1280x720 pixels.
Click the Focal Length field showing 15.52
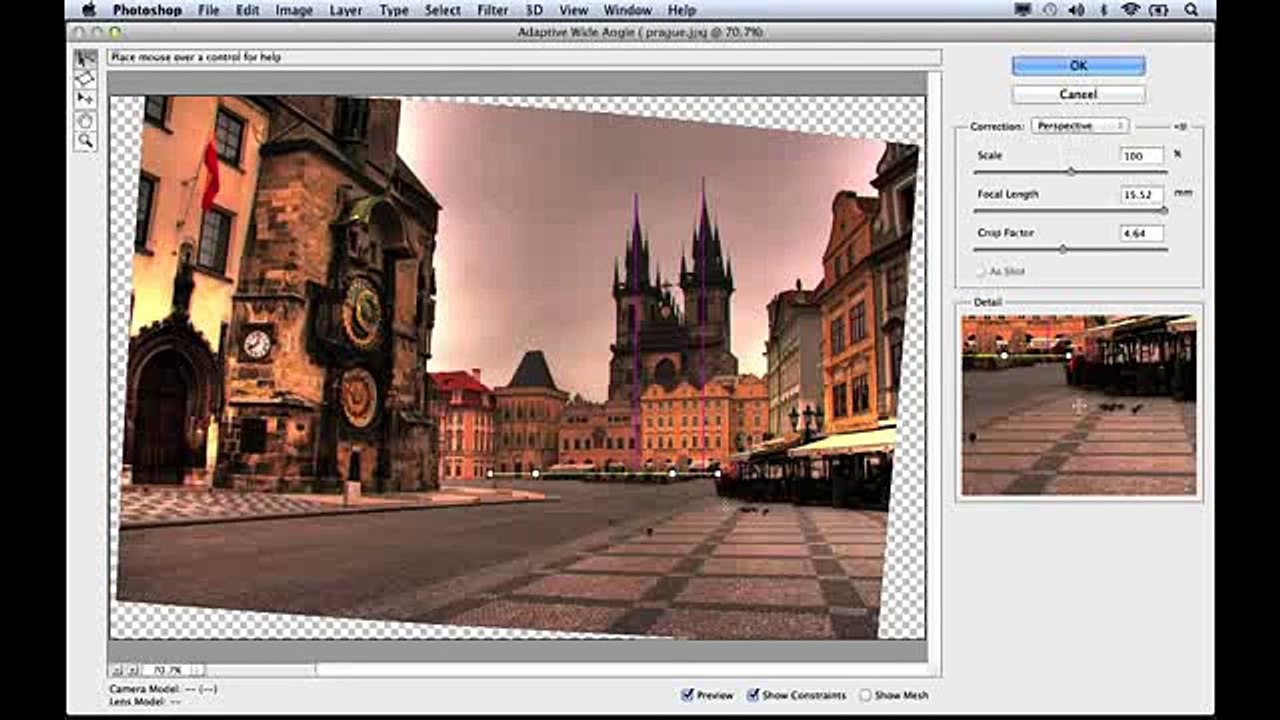coord(1142,195)
